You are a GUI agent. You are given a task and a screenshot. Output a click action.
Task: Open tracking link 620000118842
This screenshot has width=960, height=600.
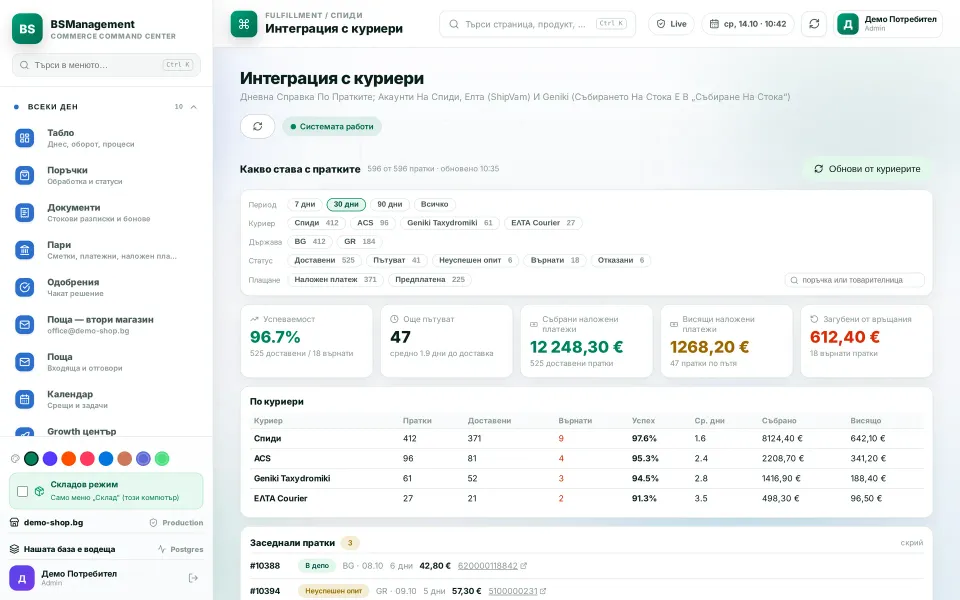pos(487,566)
